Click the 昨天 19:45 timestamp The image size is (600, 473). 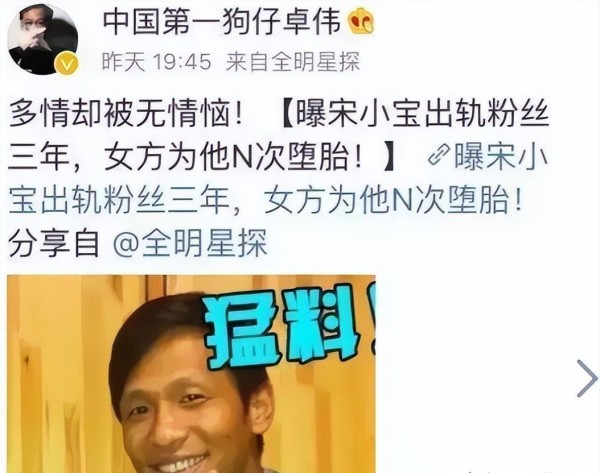[x=157, y=62]
